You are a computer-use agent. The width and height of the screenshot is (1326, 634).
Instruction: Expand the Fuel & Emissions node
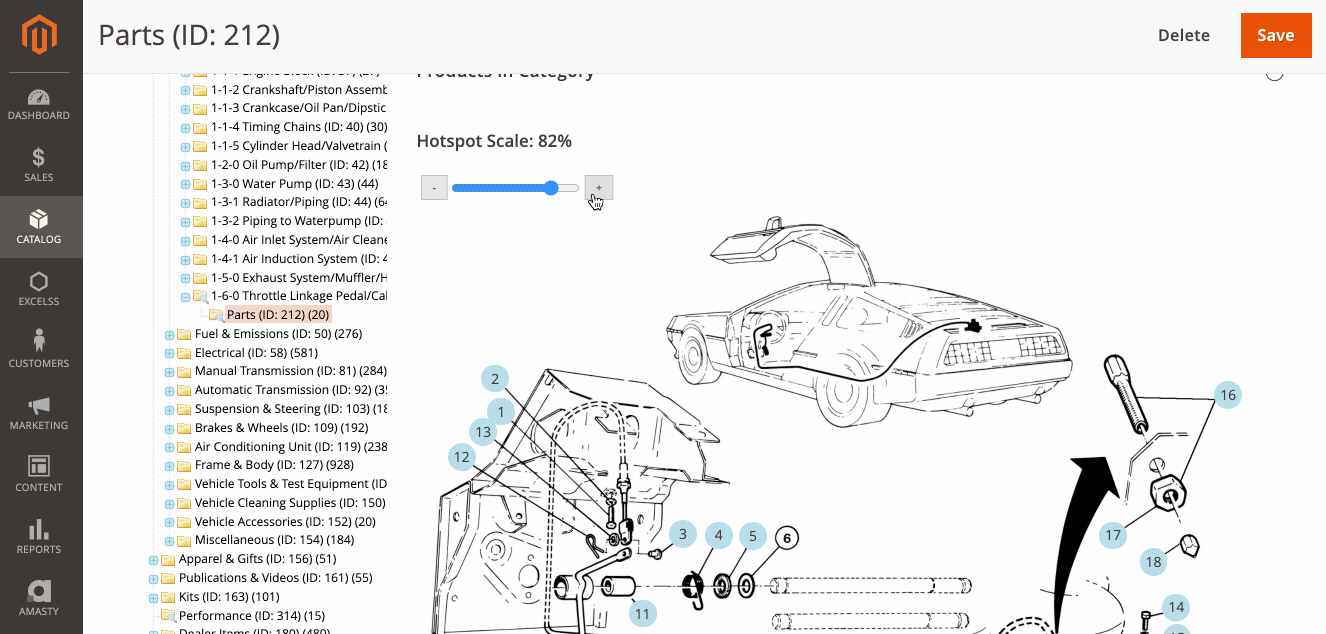[169, 335]
